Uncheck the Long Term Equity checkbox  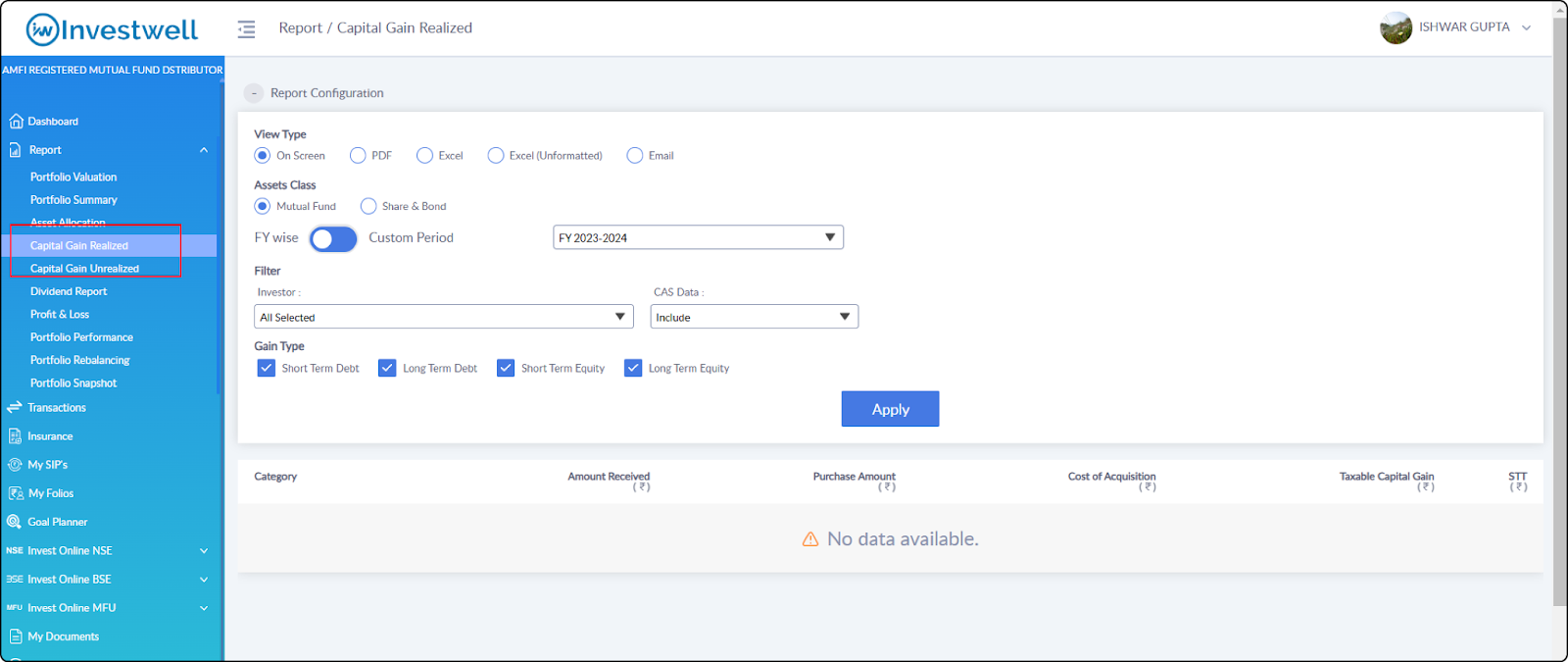click(633, 368)
